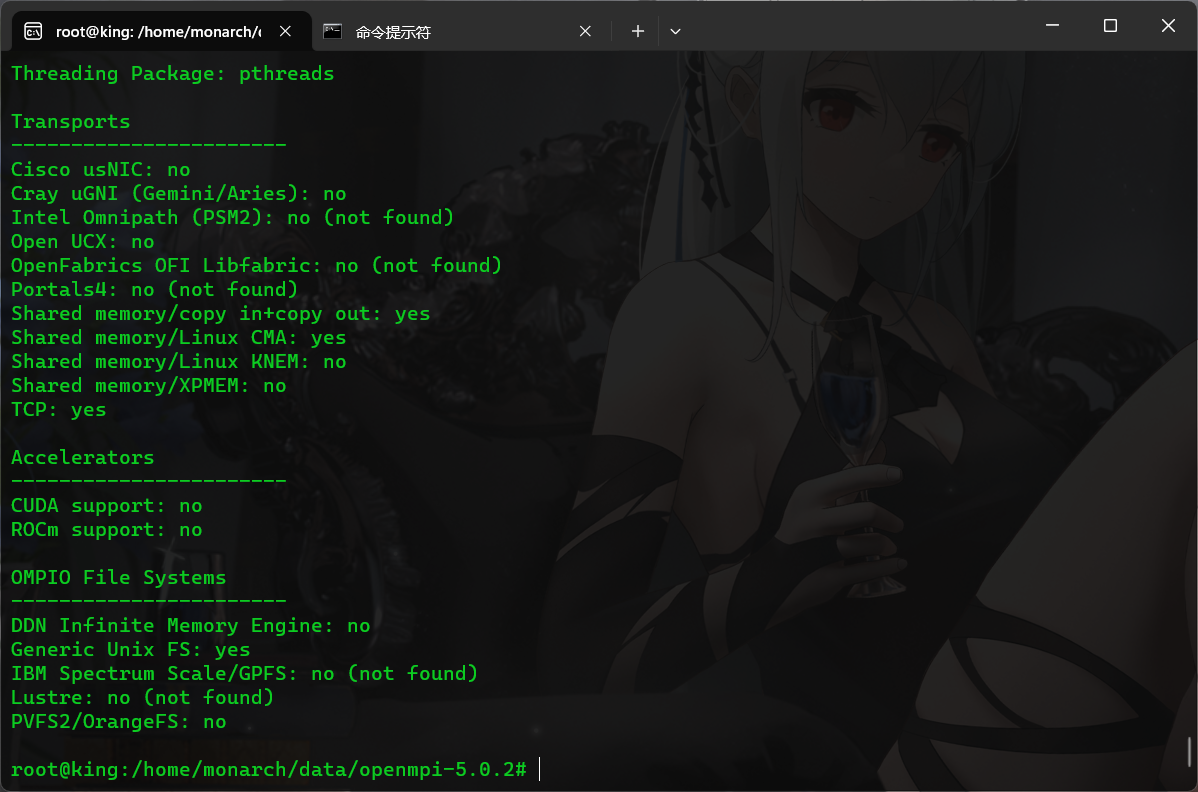Screen dimensions: 1198x792
Task: Click the 'Shared memory/Linux KNEM: no' line
Action: (179, 362)
